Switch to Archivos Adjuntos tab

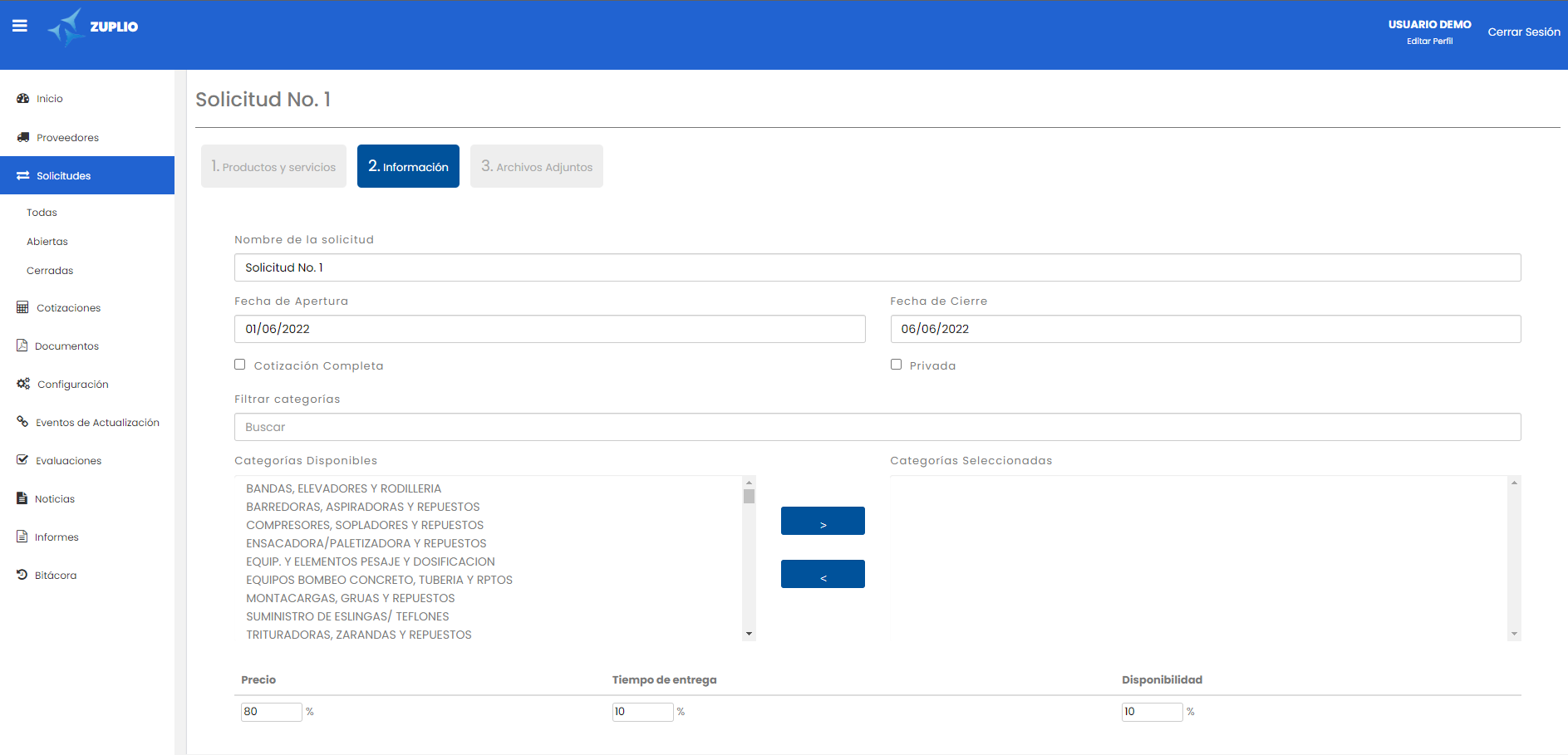(x=537, y=166)
